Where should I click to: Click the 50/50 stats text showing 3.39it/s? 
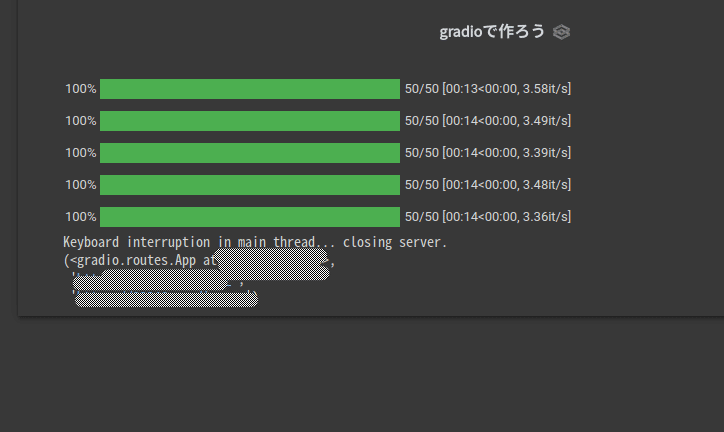tap(488, 153)
